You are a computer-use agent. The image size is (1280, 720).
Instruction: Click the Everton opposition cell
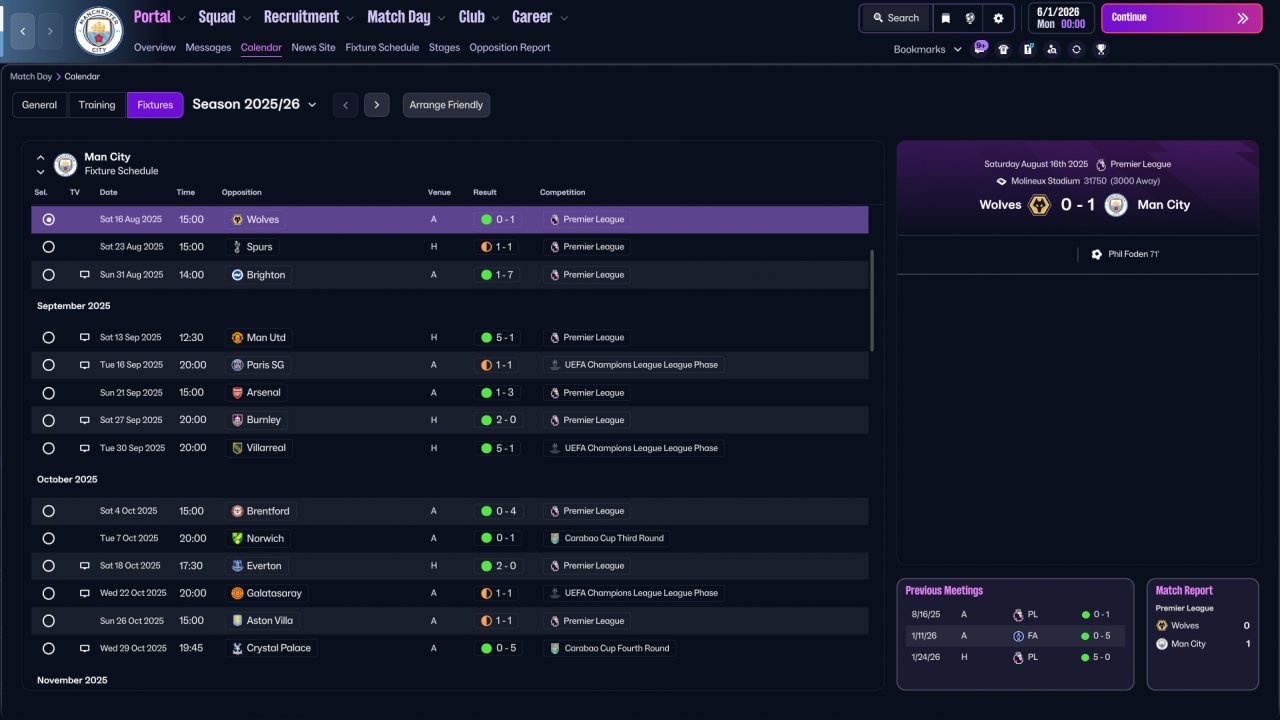257,566
